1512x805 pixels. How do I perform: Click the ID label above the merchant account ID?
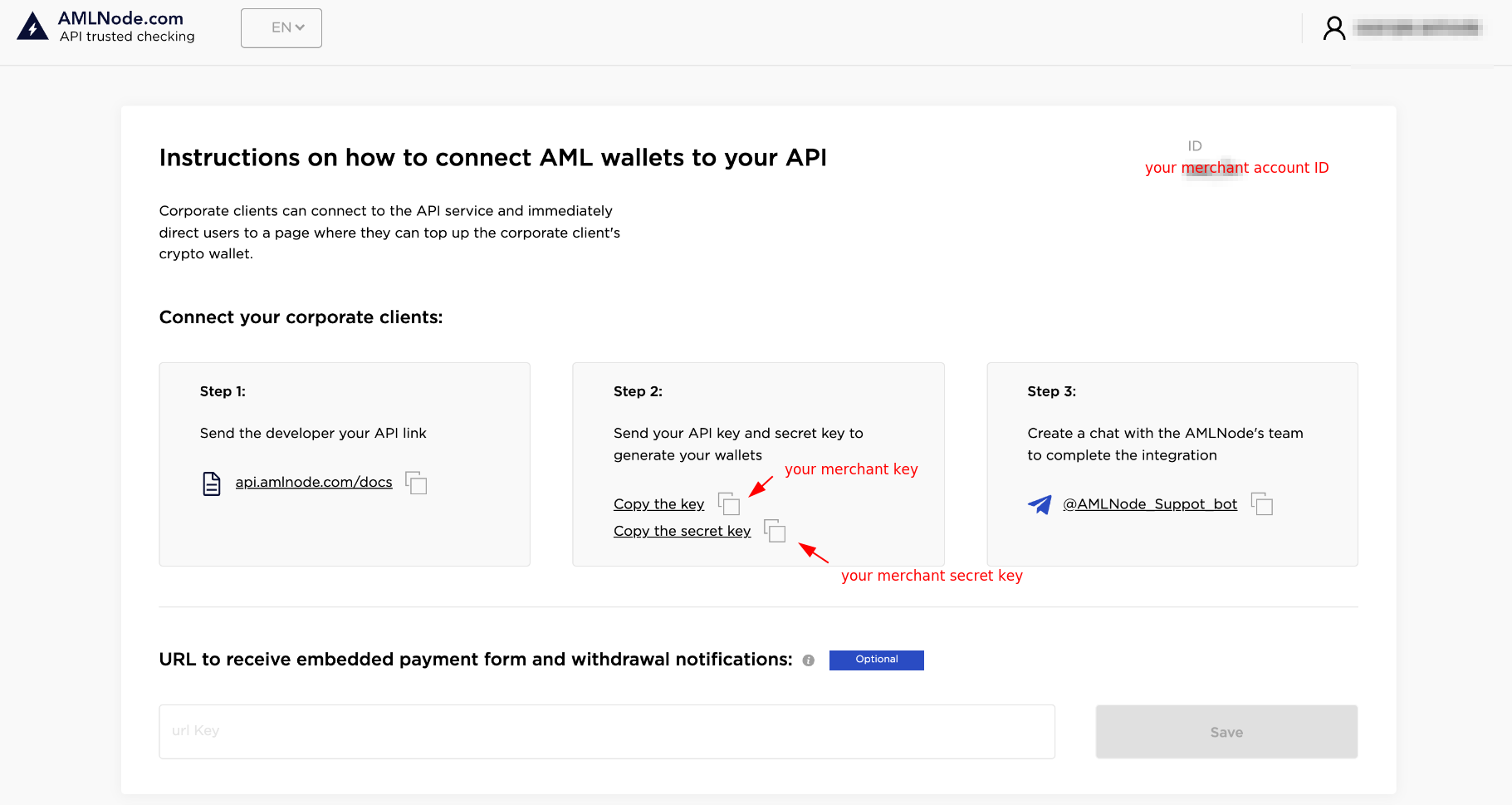tap(1195, 146)
